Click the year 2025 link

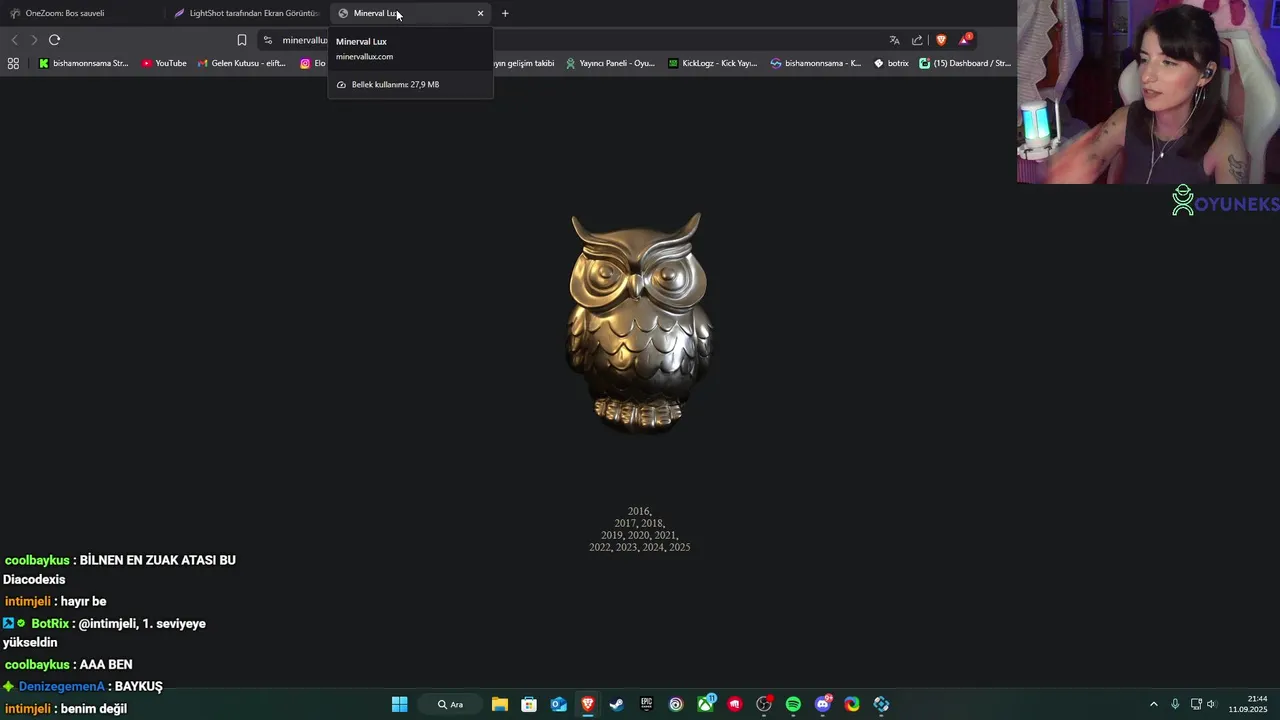[679, 547]
